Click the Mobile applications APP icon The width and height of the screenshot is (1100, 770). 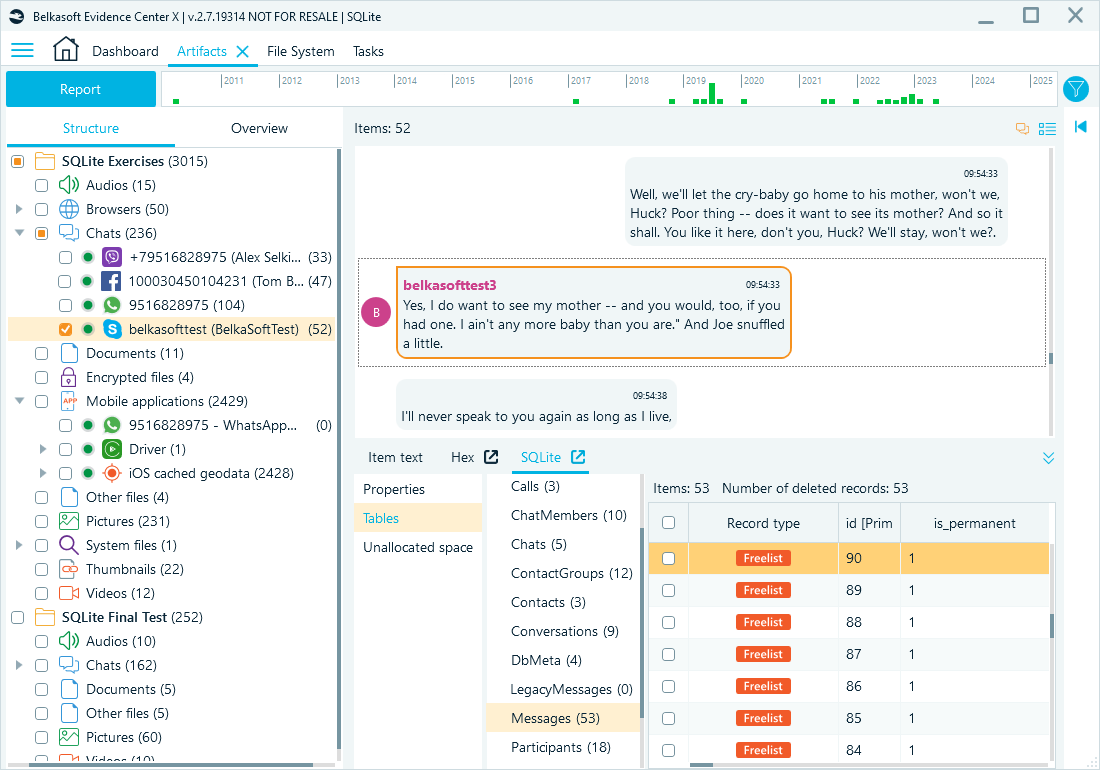(x=69, y=401)
